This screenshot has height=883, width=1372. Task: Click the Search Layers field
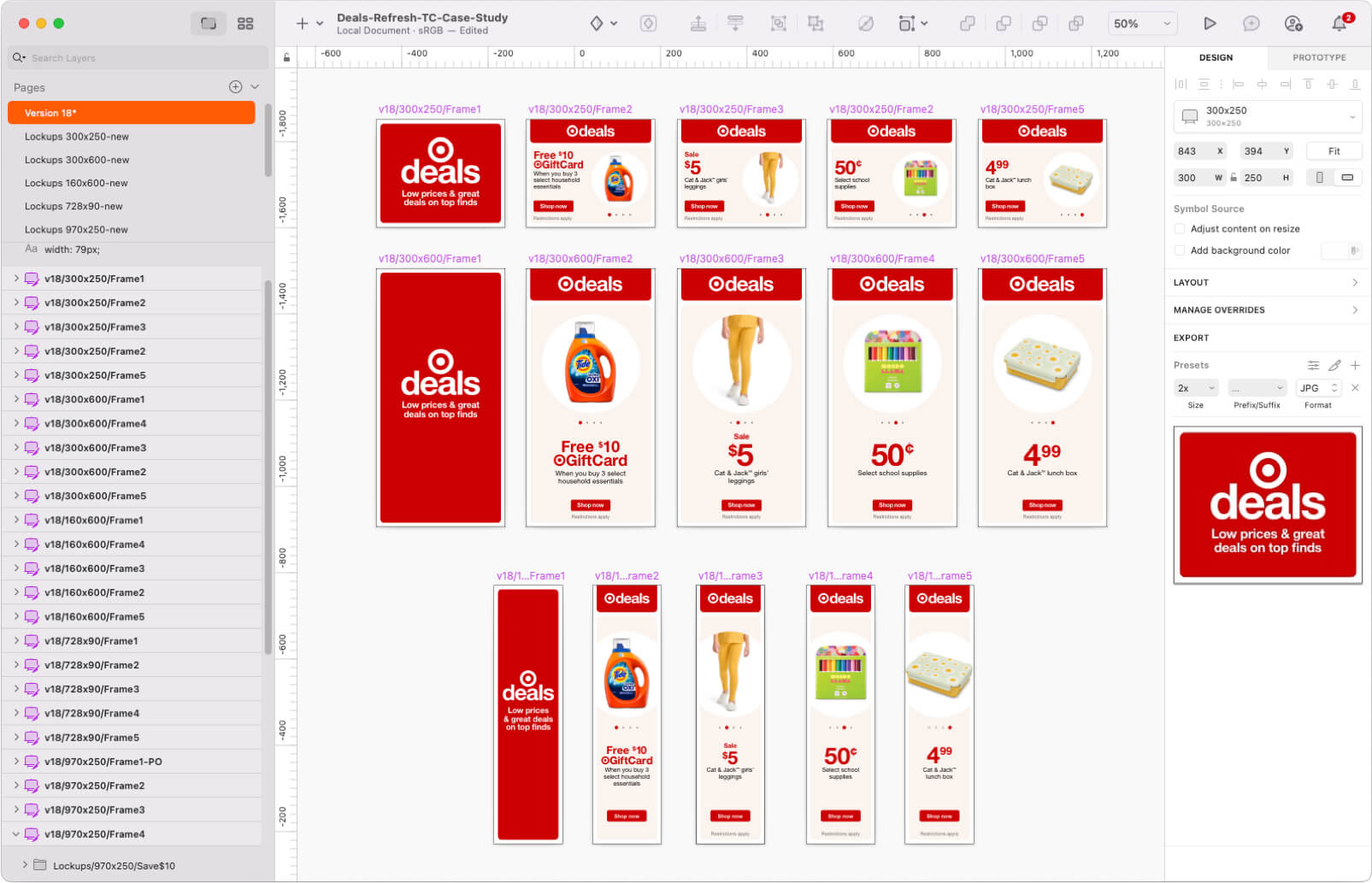(x=138, y=58)
